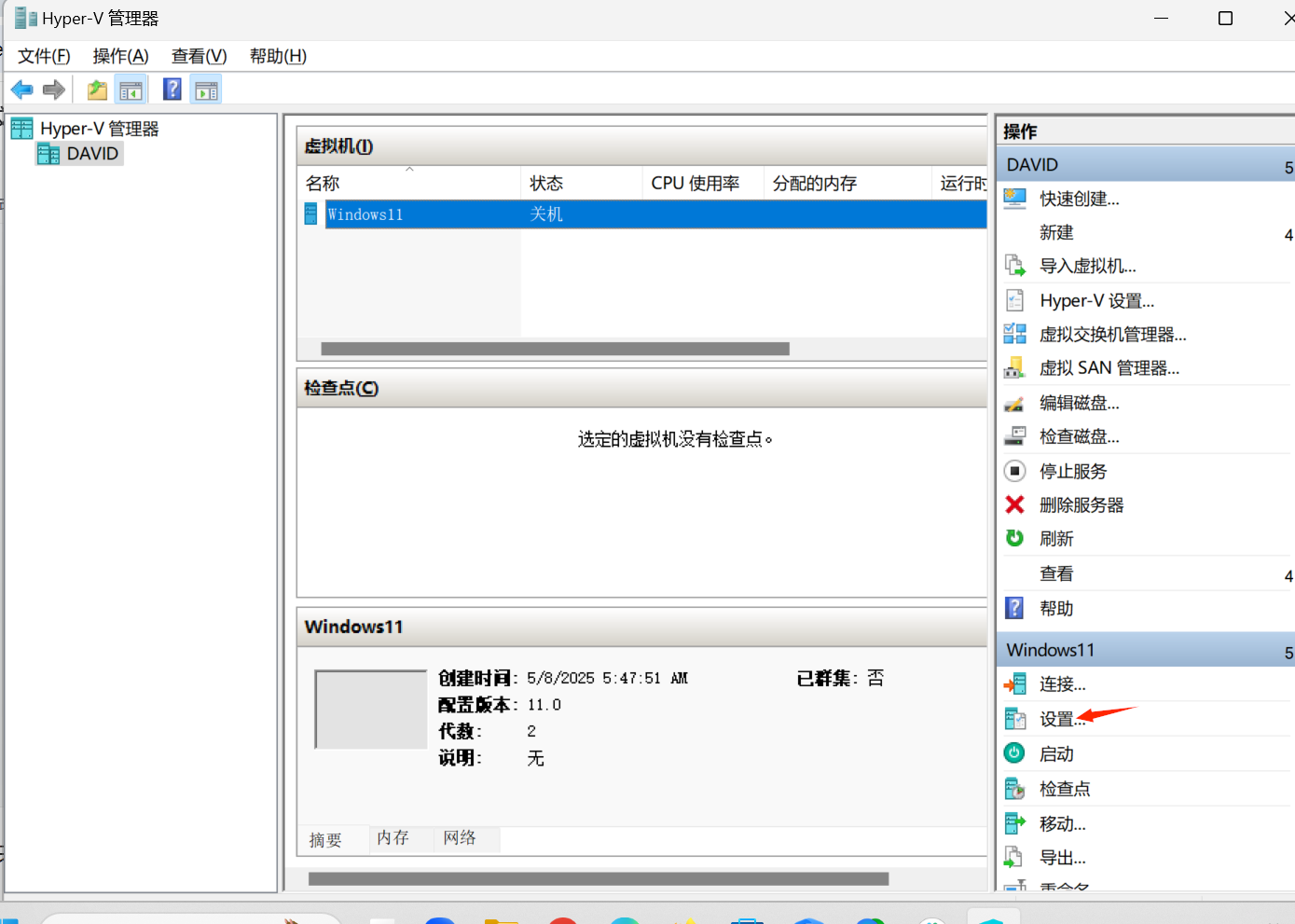Click 快速创建... action link
Screen dimensions: 1295x924
pos(1080,199)
